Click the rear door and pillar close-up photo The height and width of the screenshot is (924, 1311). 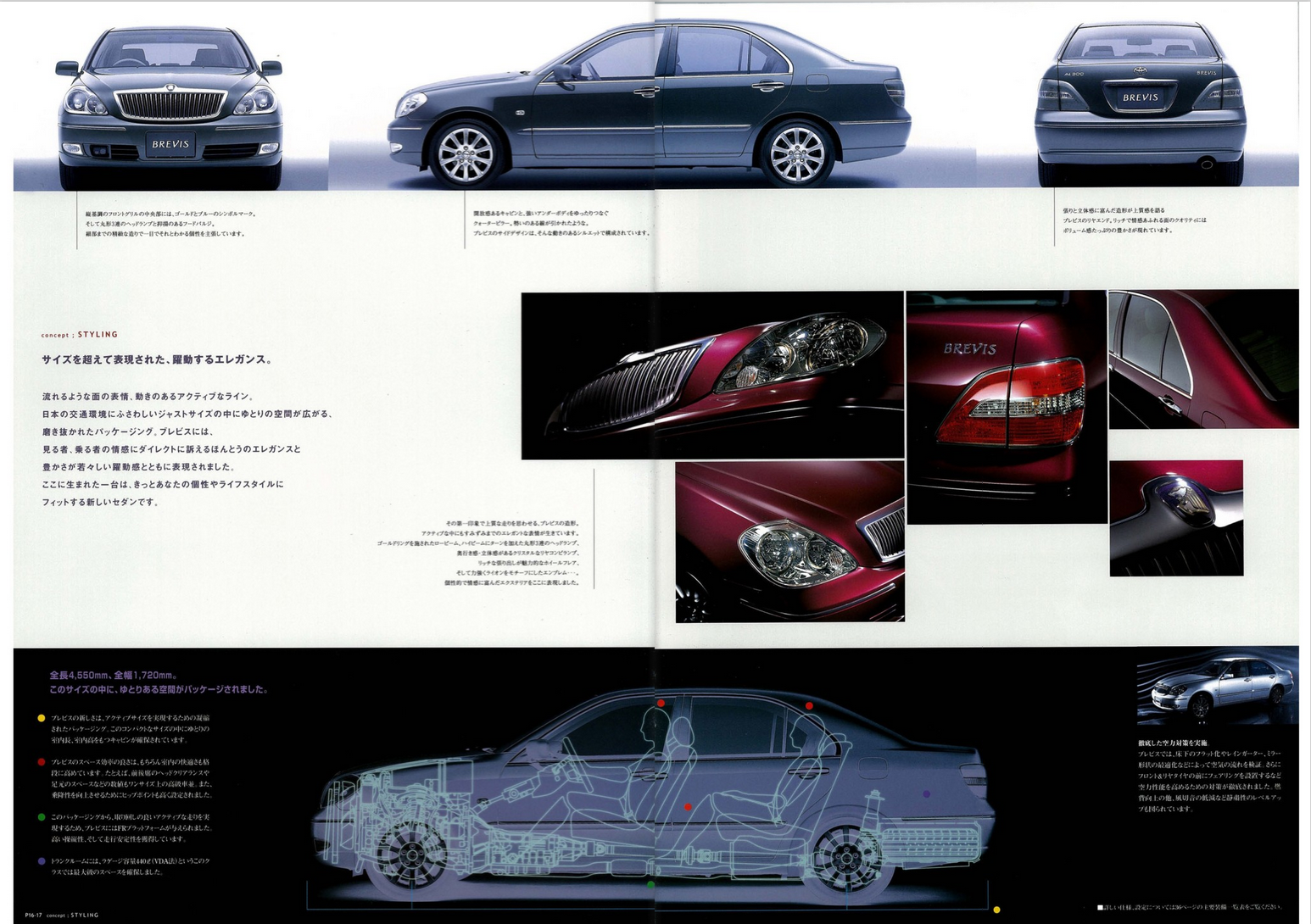[x=1202, y=359]
